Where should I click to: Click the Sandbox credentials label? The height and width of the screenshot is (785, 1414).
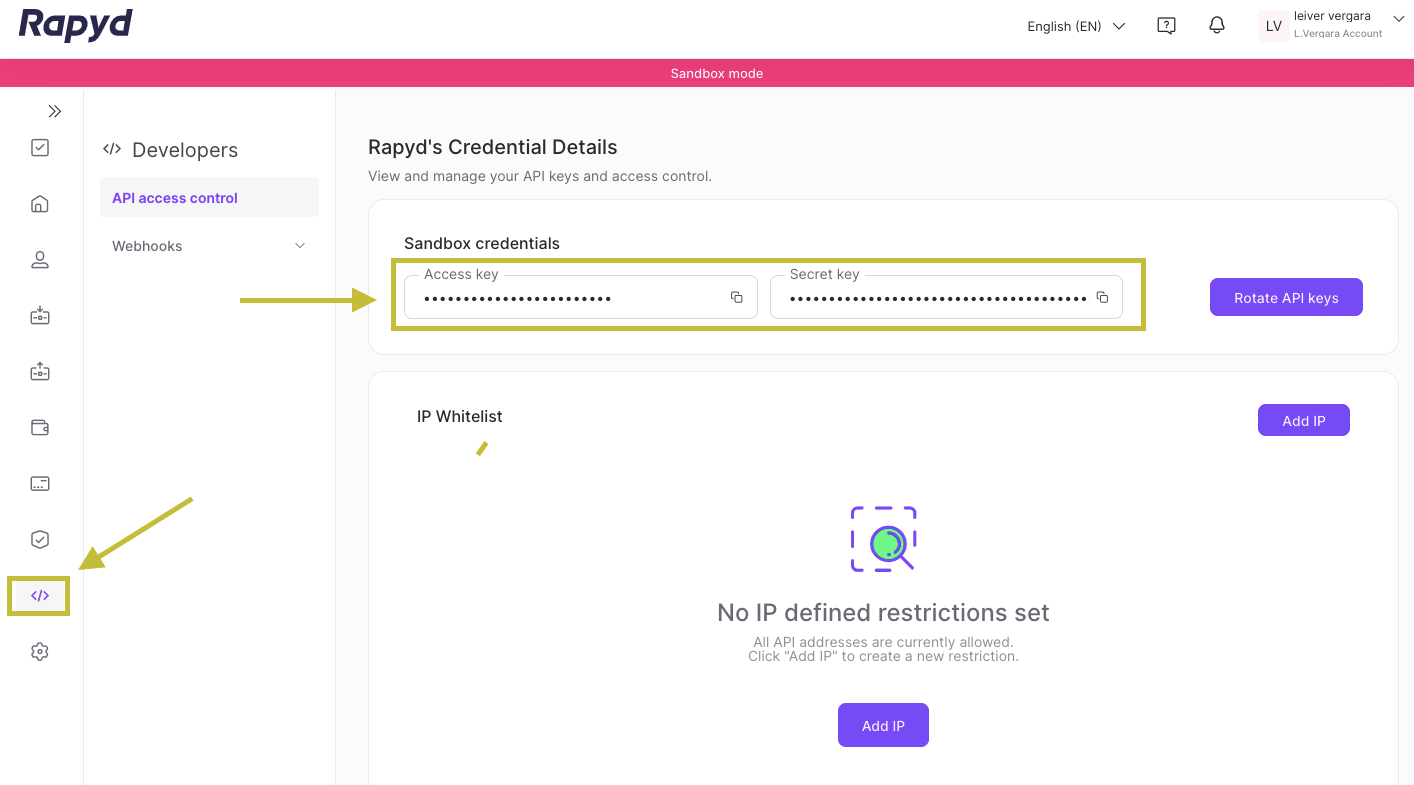coord(482,243)
